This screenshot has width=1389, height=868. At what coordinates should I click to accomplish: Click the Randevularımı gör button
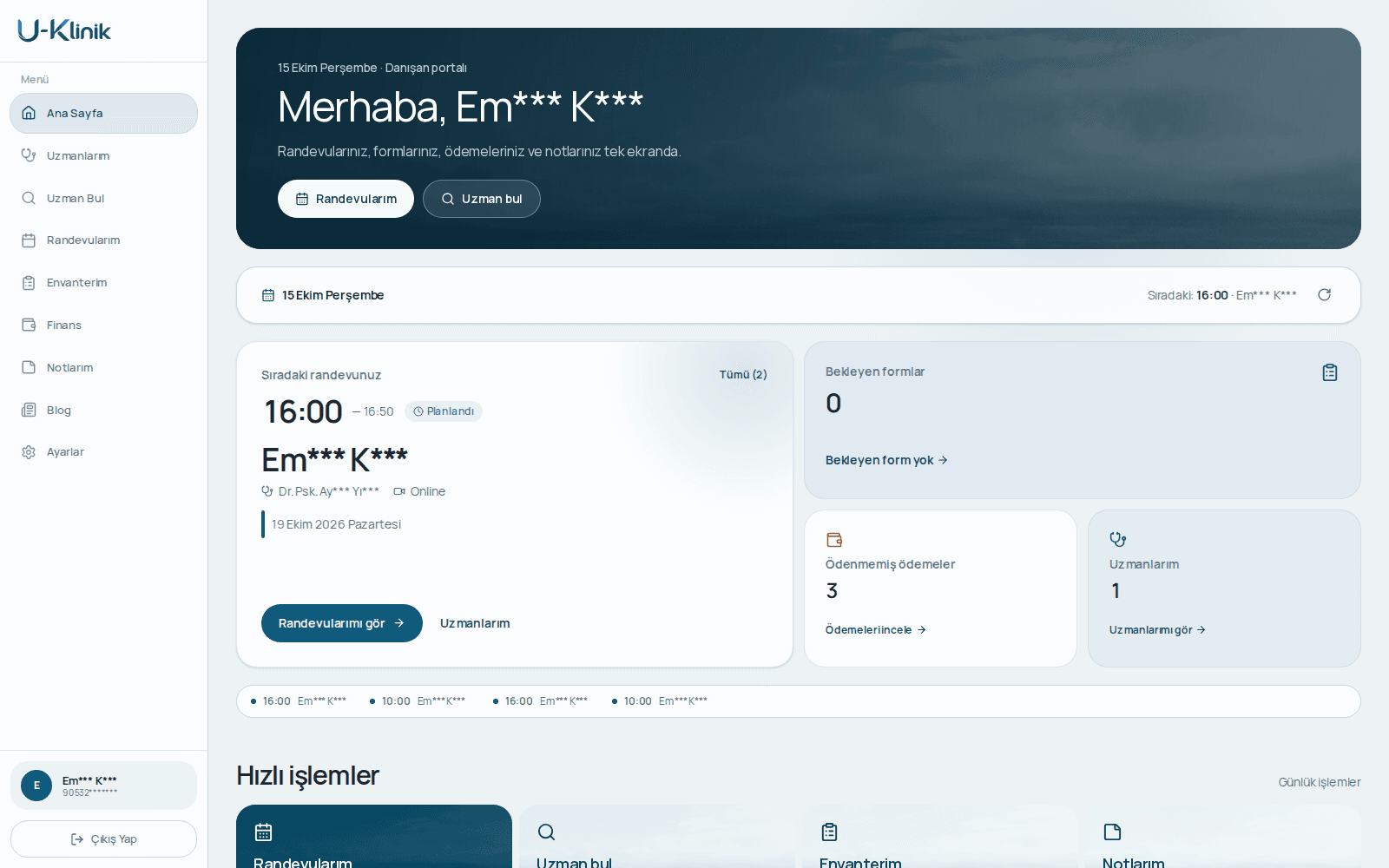pyautogui.click(x=342, y=623)
